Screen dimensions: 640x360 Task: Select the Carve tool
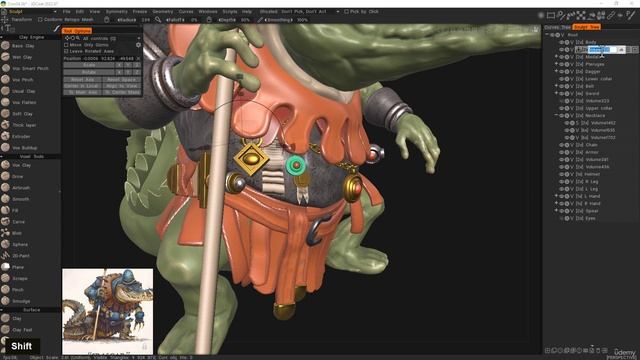(x=18, y=222)
